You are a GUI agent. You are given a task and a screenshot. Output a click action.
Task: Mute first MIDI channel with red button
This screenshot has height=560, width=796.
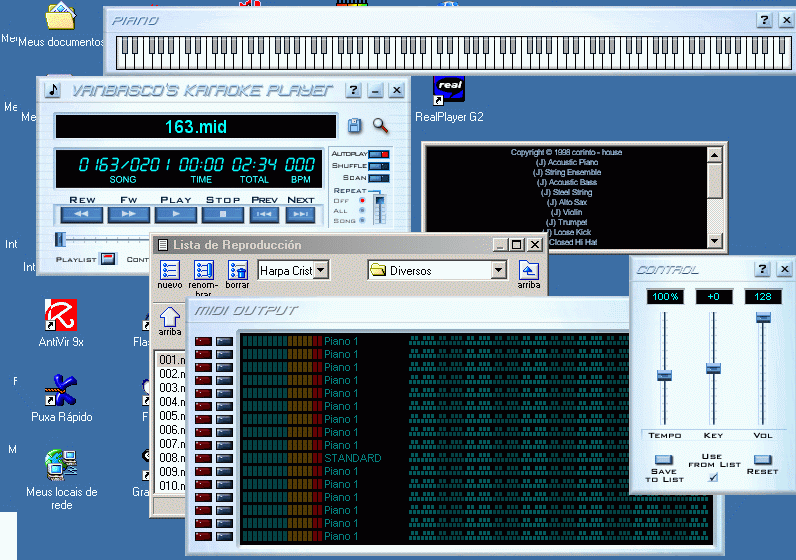203,341
